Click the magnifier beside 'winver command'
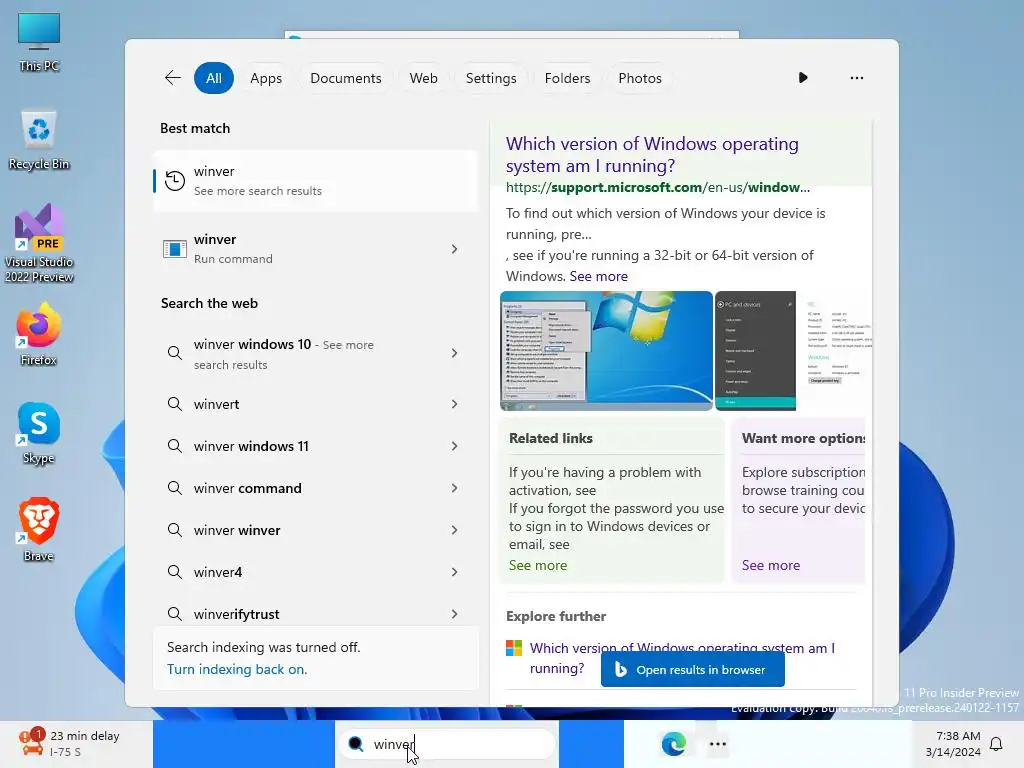Screen dimensions: 1024x768 (174, 488)
